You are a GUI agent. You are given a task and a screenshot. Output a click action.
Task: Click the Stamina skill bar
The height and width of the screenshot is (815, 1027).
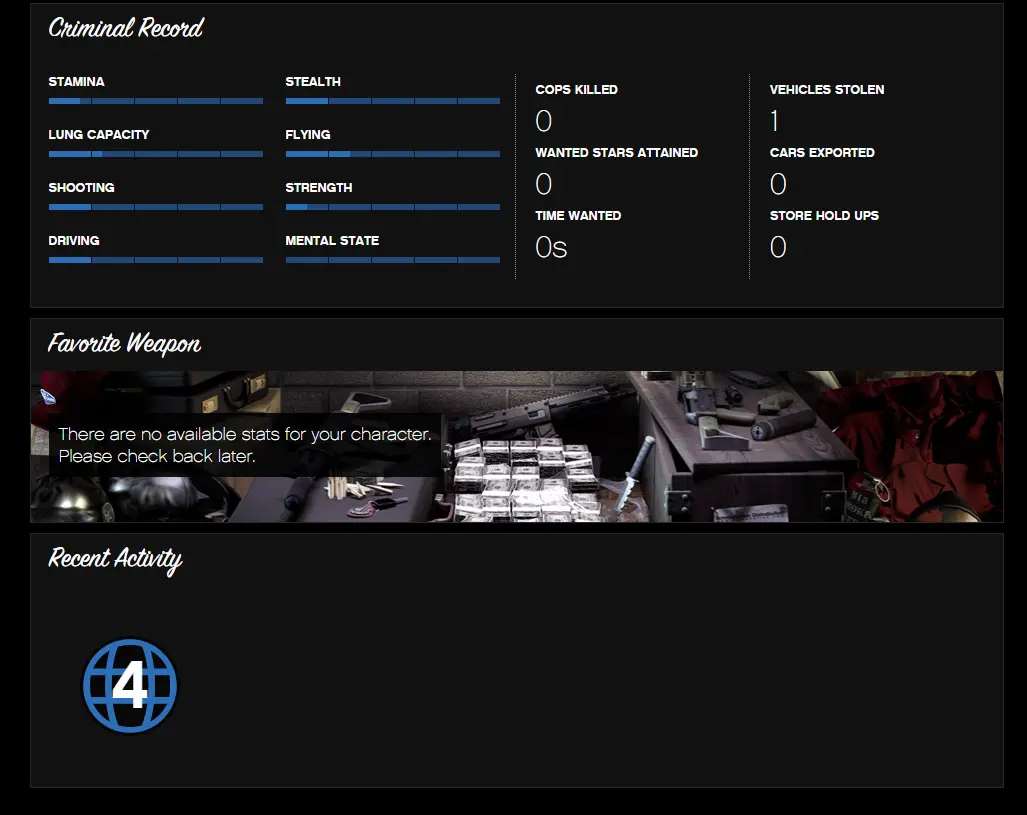pos(156,101)
